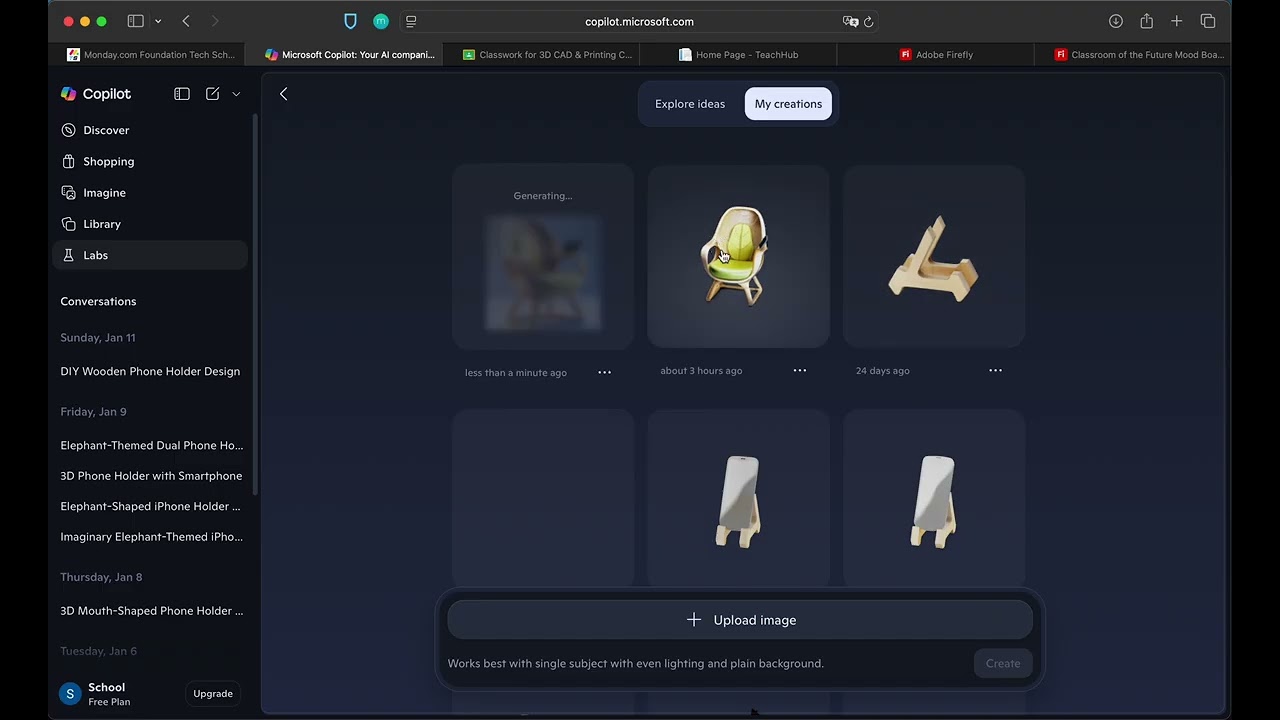Open the generating creation thumbnail
1280x720 pixels.
coord(543,256)
